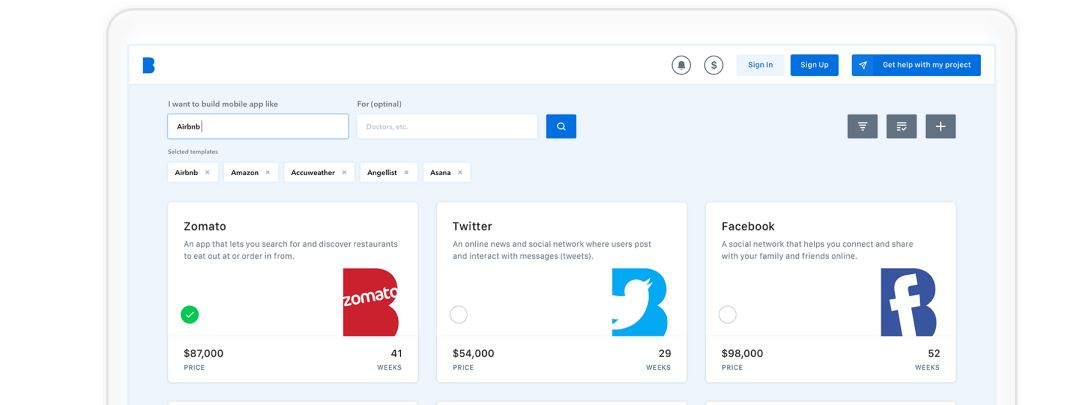Click the $98,000 price value
The image size is (1077, 405).
(x=742, y=354)
